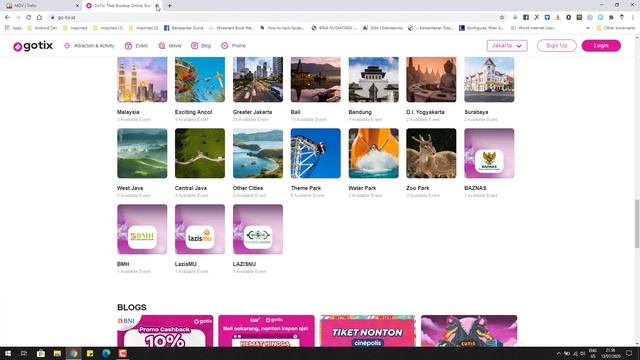Click the page vertical scrollbar thumb

click(x=637, y=224)
